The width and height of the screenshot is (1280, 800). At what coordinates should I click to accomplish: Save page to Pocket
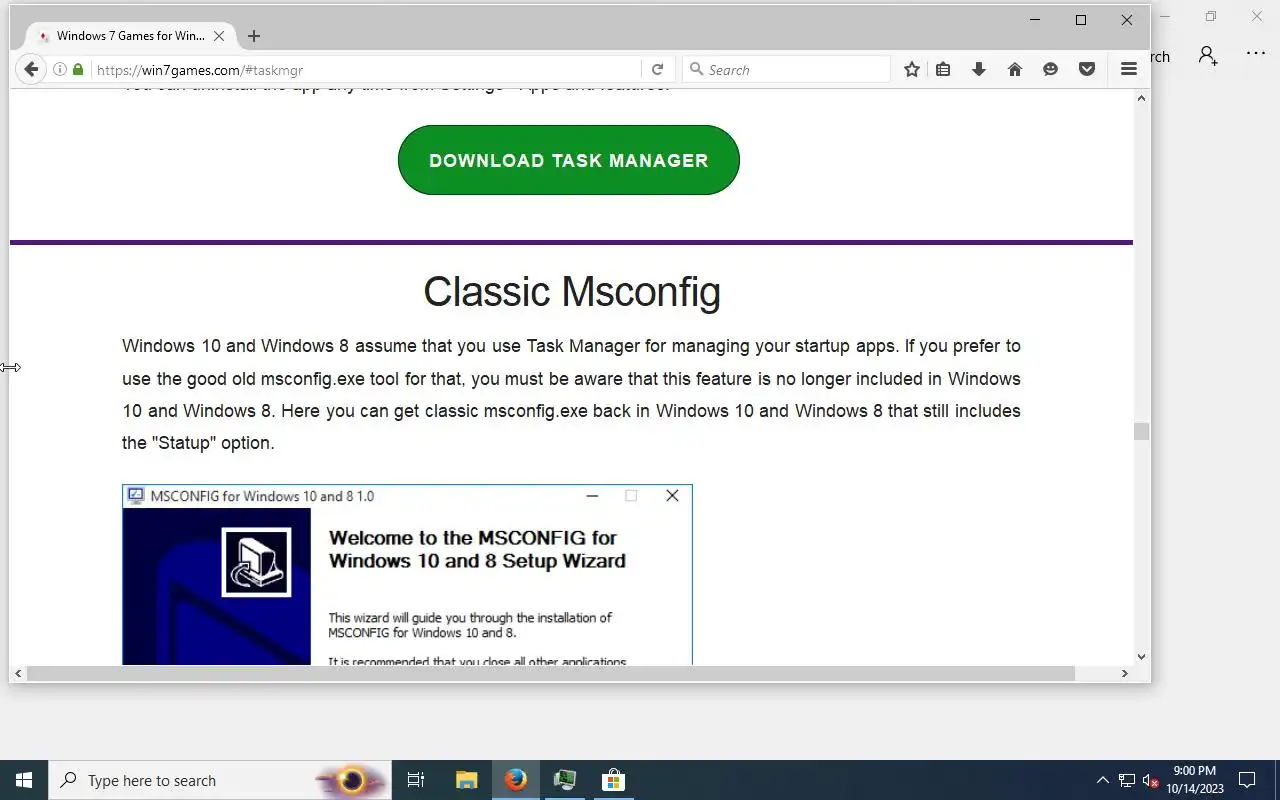(1087, 69)
